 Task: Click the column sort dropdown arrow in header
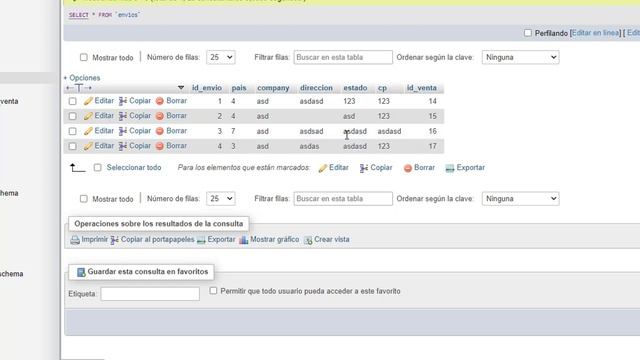pyautogui.click(x=181, y=88)
